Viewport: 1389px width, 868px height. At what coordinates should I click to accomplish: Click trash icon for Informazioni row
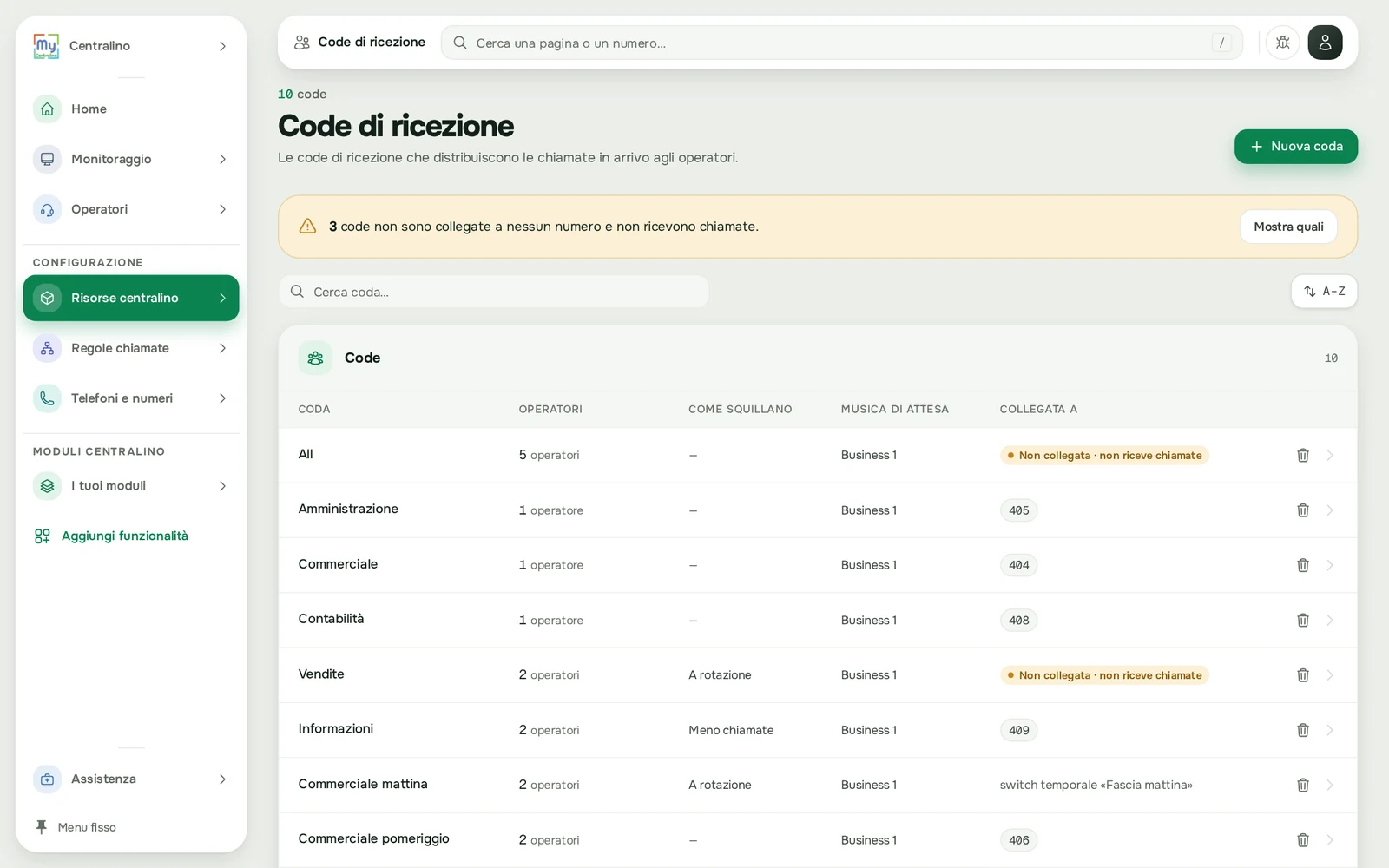pyautogui.click(x=1303, y=730)
